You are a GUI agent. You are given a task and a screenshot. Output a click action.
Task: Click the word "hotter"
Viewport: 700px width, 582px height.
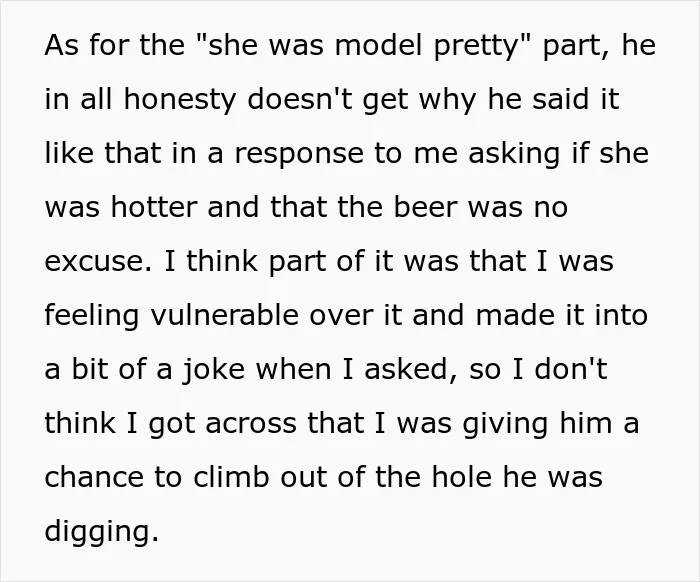pyautogui.click(x=154, y=207)
